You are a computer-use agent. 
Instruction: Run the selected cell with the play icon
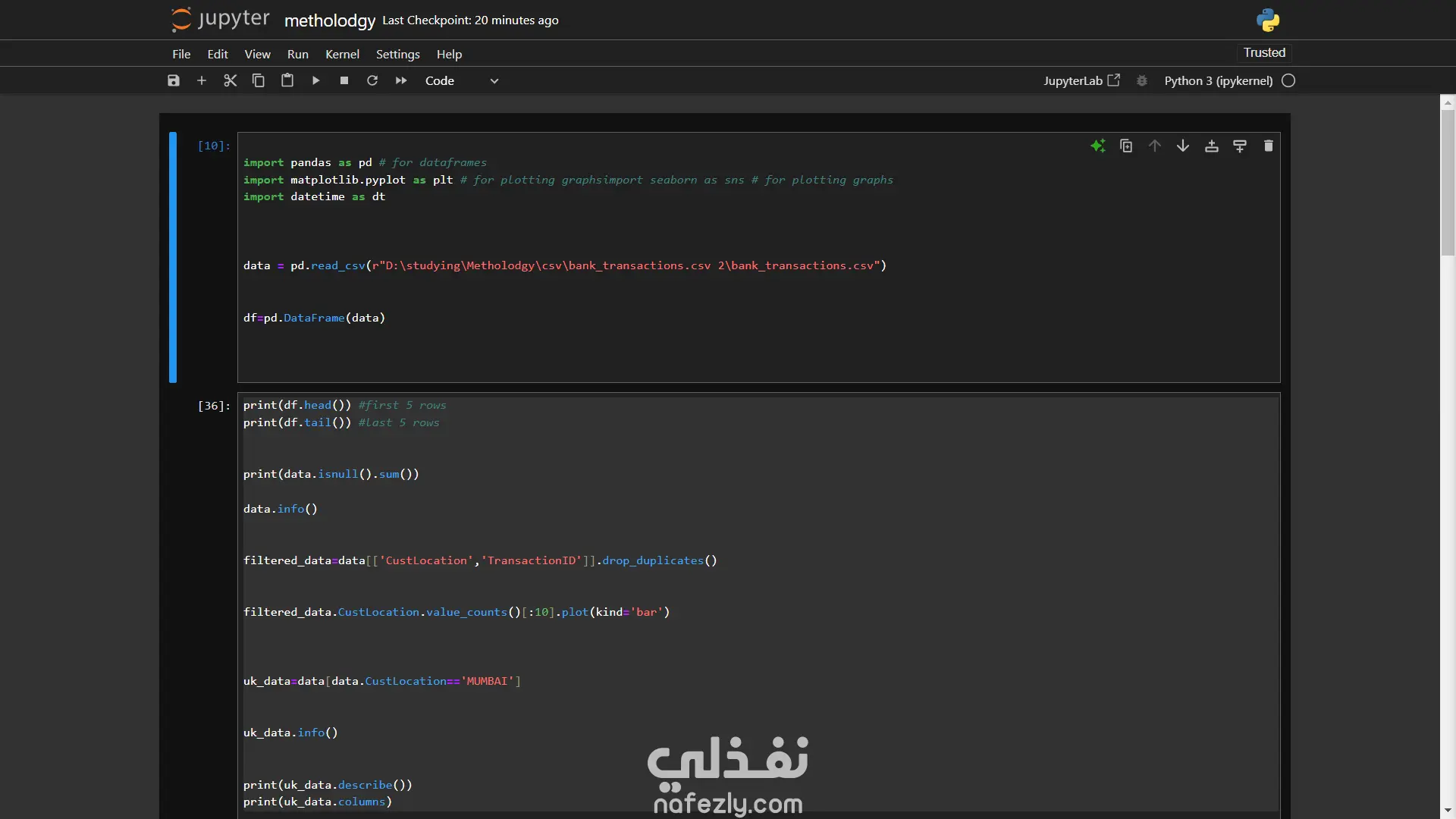(315, 80)
